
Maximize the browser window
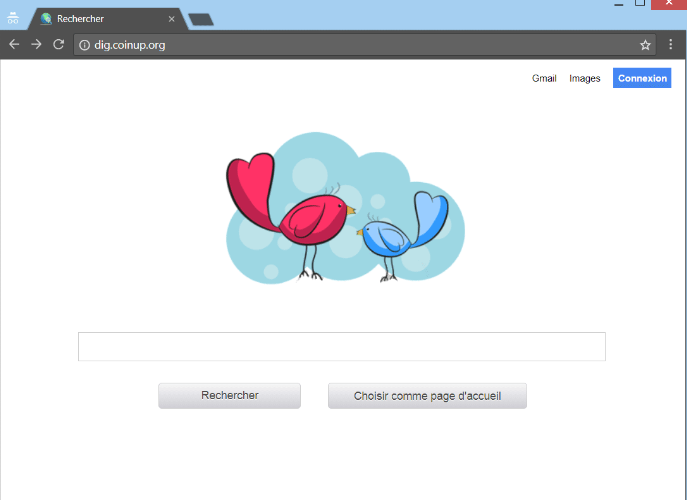coord(640,3)
